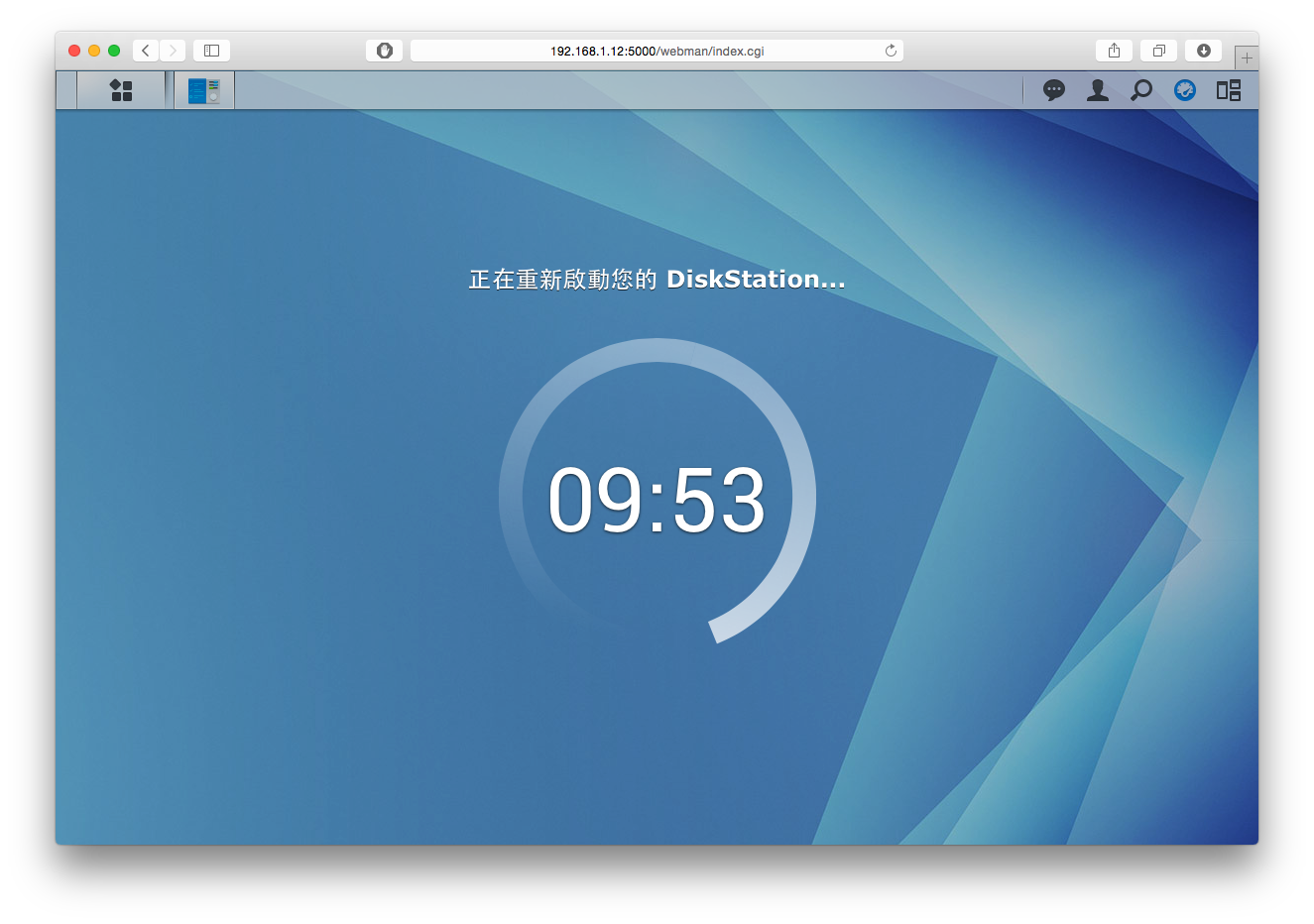Click the restarting DiskStation message text
The height and width of the screenshot is (924, 1314).
coord(657,280)
